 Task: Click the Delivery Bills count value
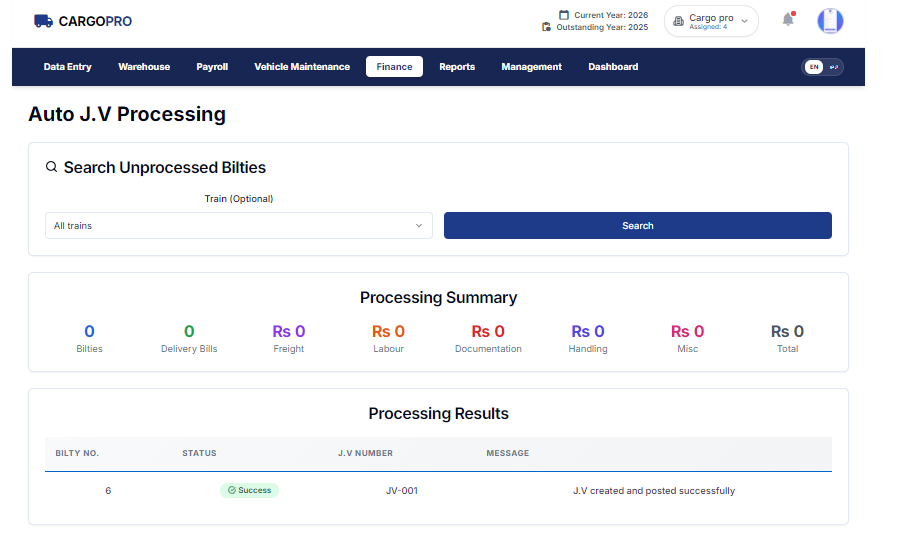tap(189, 331)
